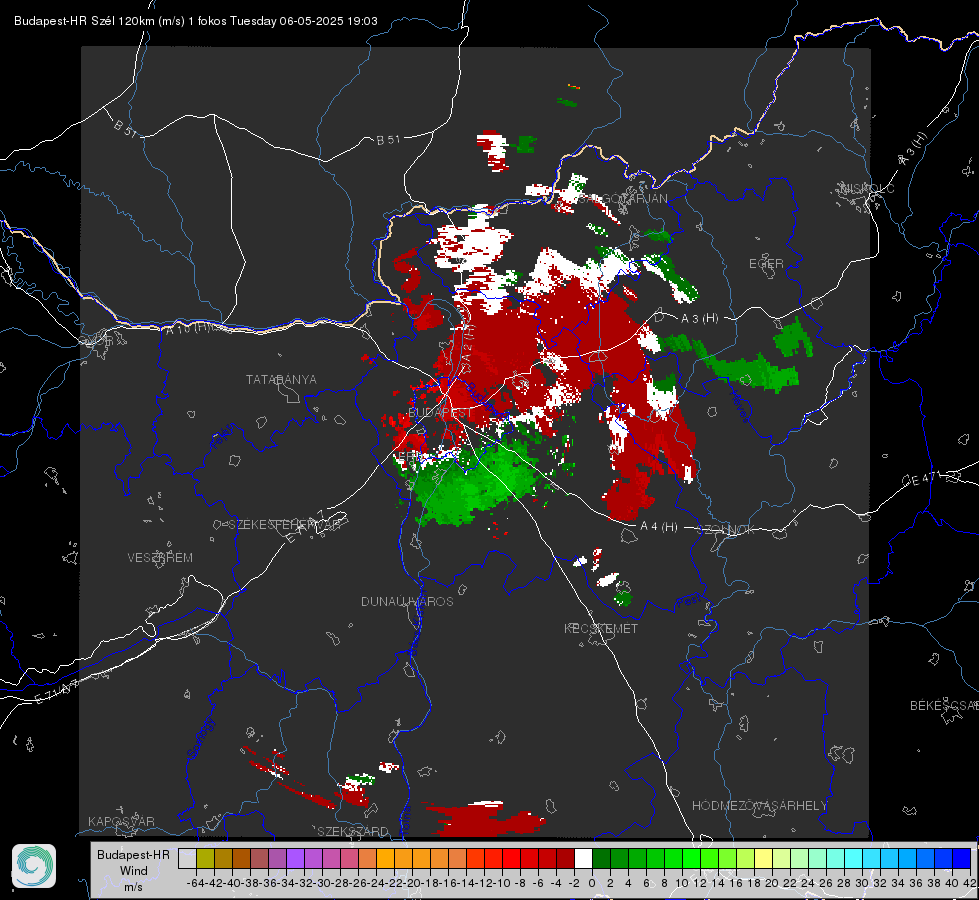Click the 'A 4 (H)' road label
Viewport: 979px width, 900px height.
(x=659, y=527)
